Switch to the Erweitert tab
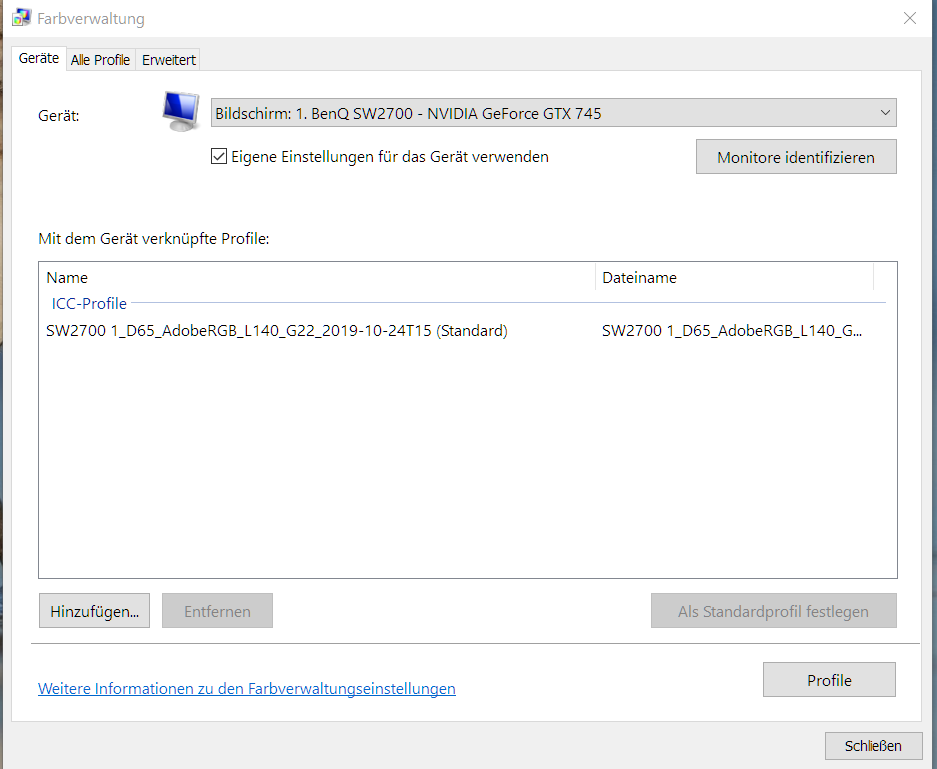Image resolution: width=937 pixels, height=769 pixels. 169,60
